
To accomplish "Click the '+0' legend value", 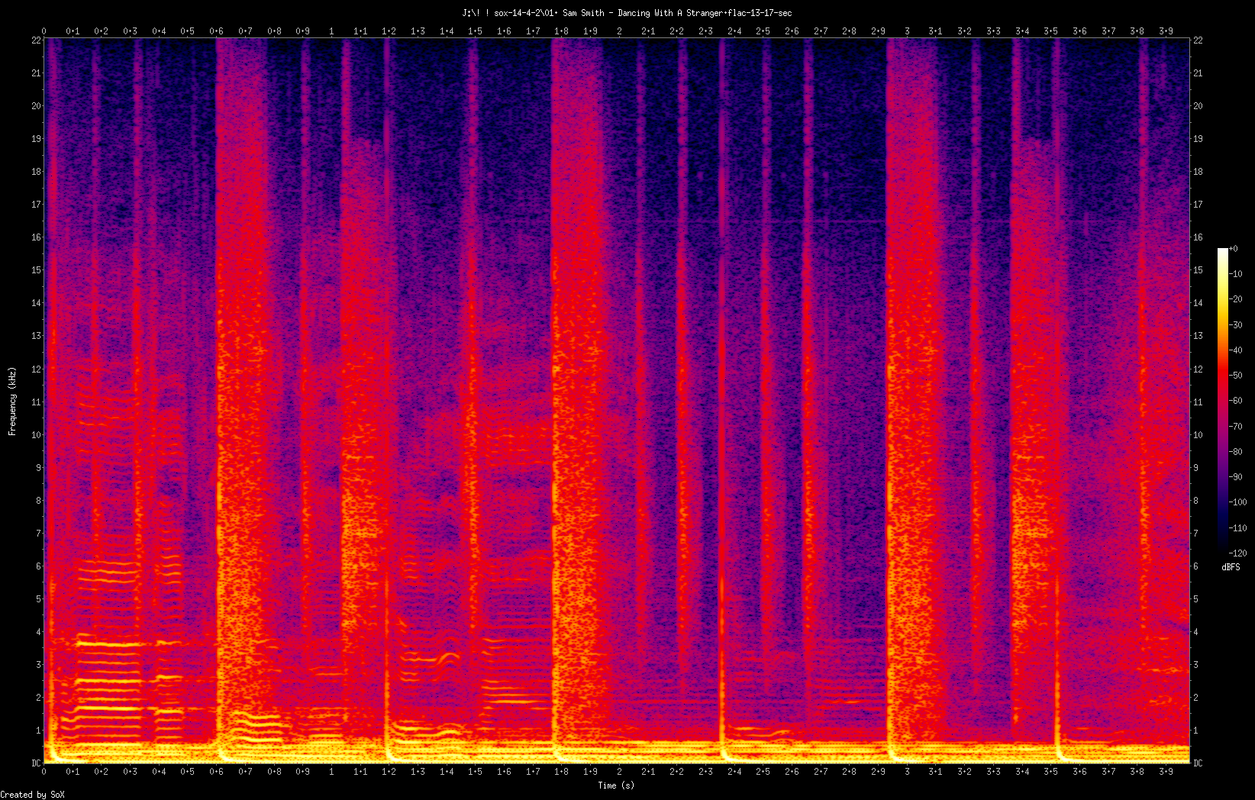I will click(1235, 249).
